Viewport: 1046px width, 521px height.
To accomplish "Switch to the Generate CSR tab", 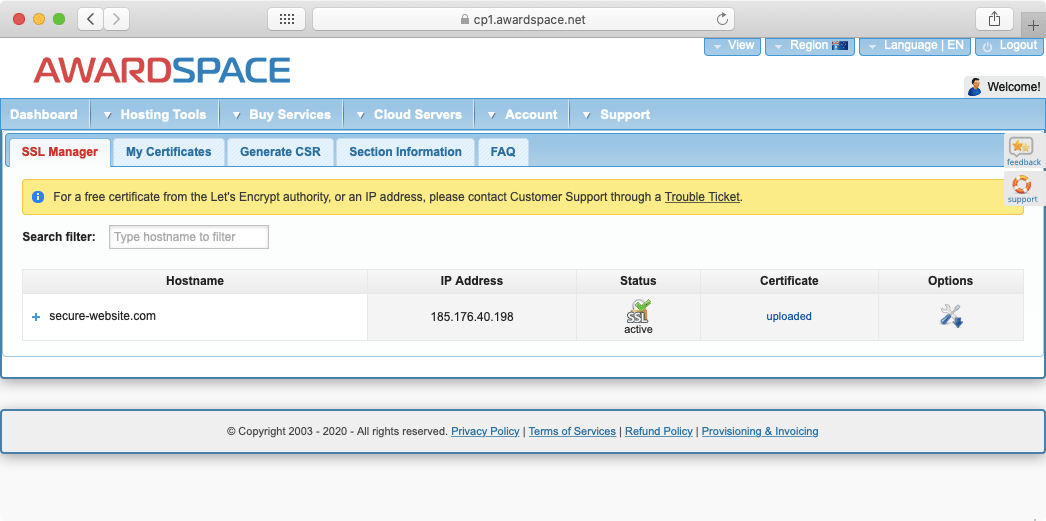I will [x=280, y=152].
